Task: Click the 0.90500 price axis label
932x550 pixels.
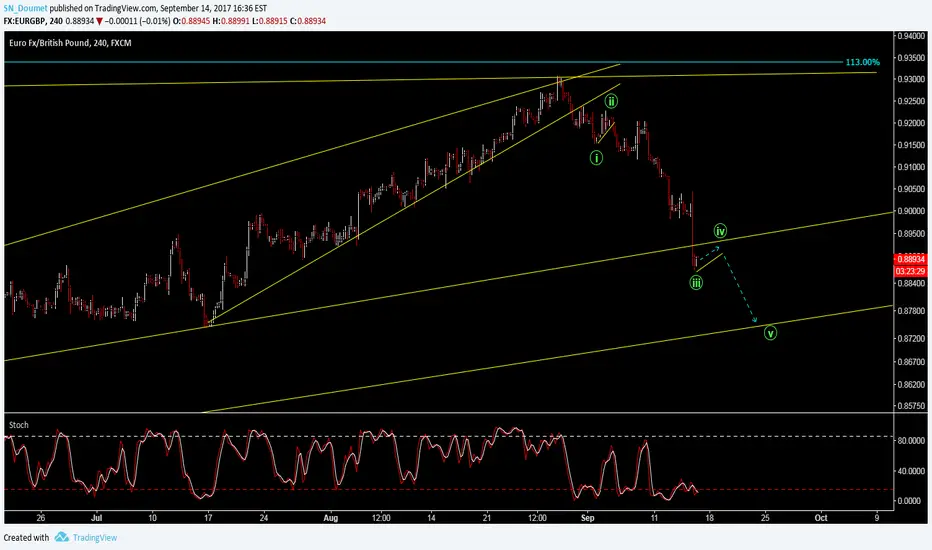Action: [911, 189]
